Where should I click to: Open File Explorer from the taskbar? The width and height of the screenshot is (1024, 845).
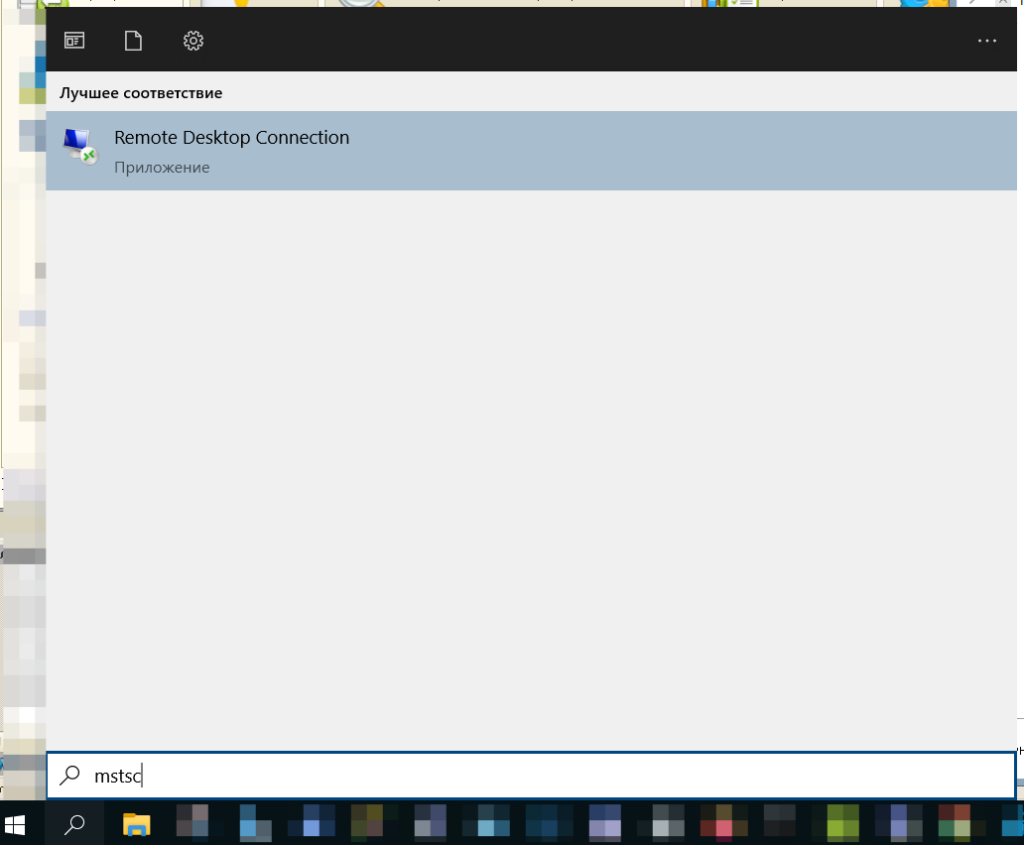click(136, 825)
